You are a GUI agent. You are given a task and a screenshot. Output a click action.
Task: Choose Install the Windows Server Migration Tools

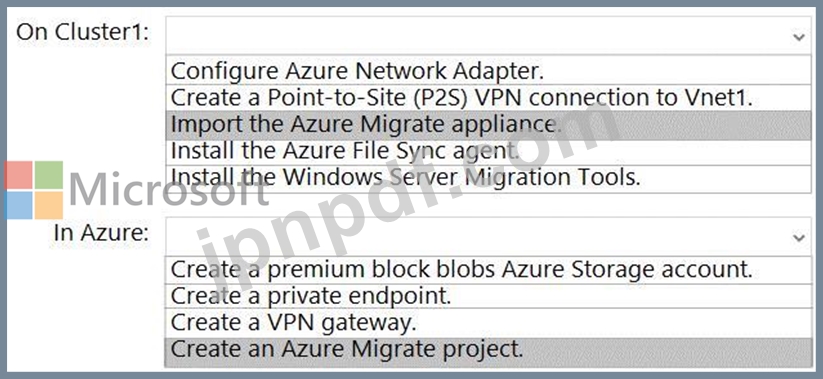pos(489,178)
